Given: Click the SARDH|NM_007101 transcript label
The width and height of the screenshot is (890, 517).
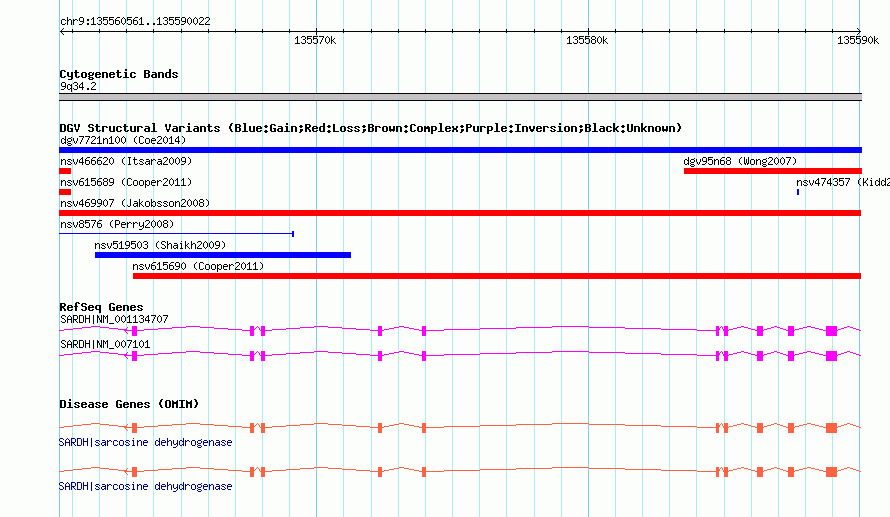Looking at the screenshot, I should coord(105,344).
